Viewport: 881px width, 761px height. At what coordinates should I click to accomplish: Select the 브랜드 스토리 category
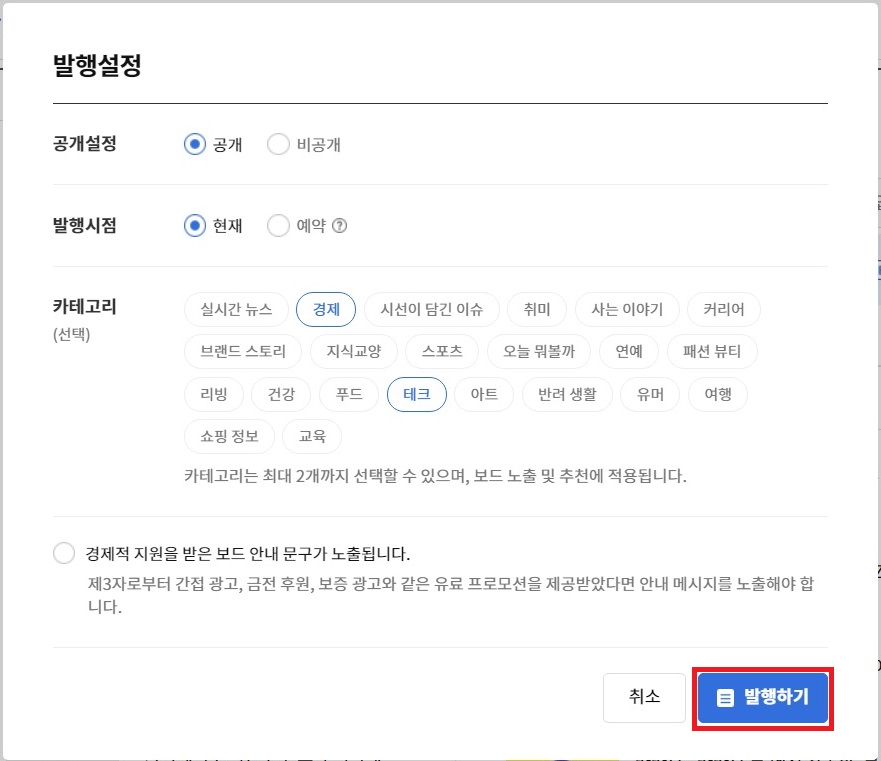[243, 351]
